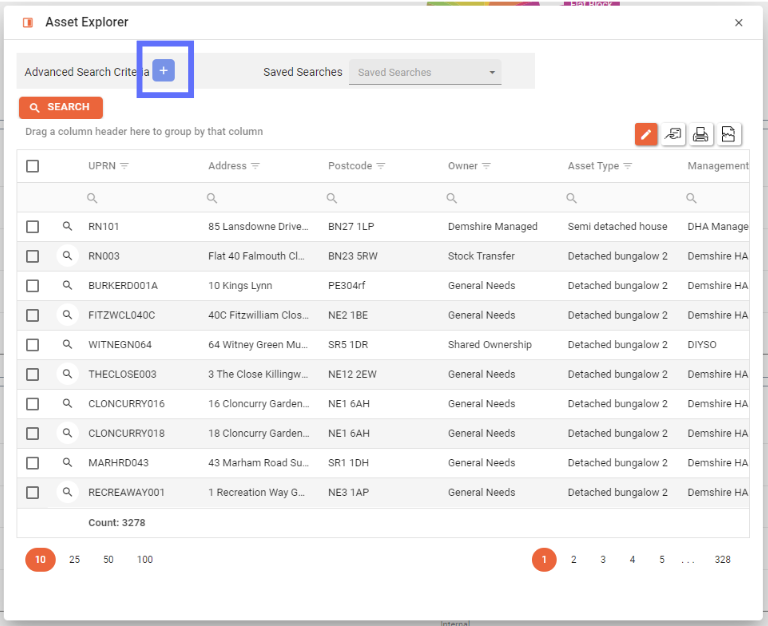
Task: Click the Address column search field
Action: [262, 198]
